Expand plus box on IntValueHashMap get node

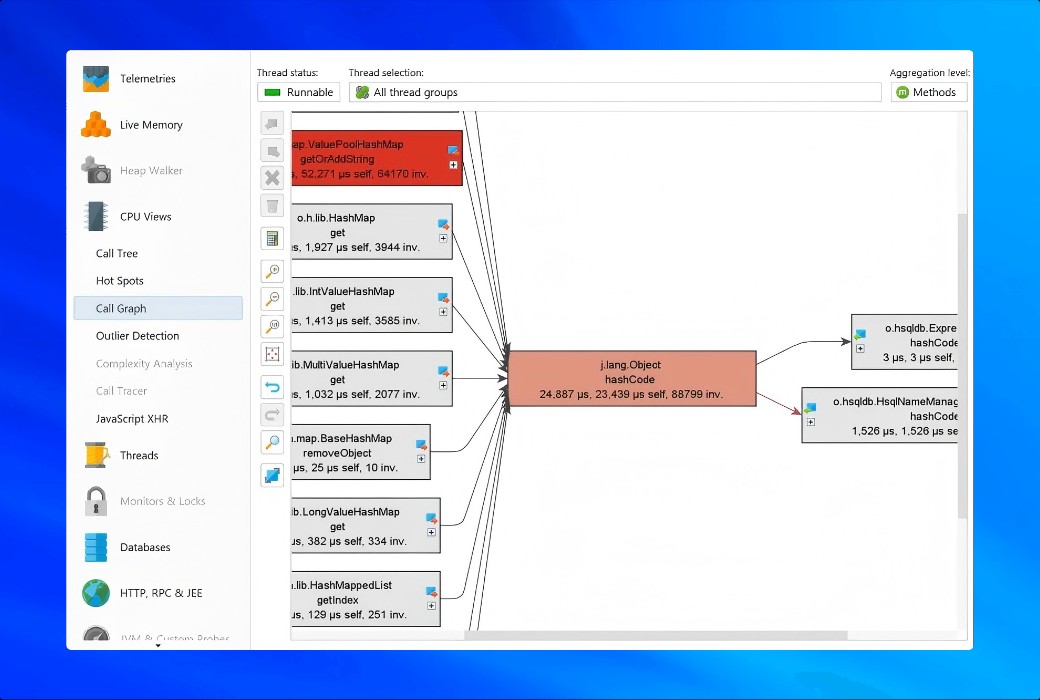tap(443, 312)
